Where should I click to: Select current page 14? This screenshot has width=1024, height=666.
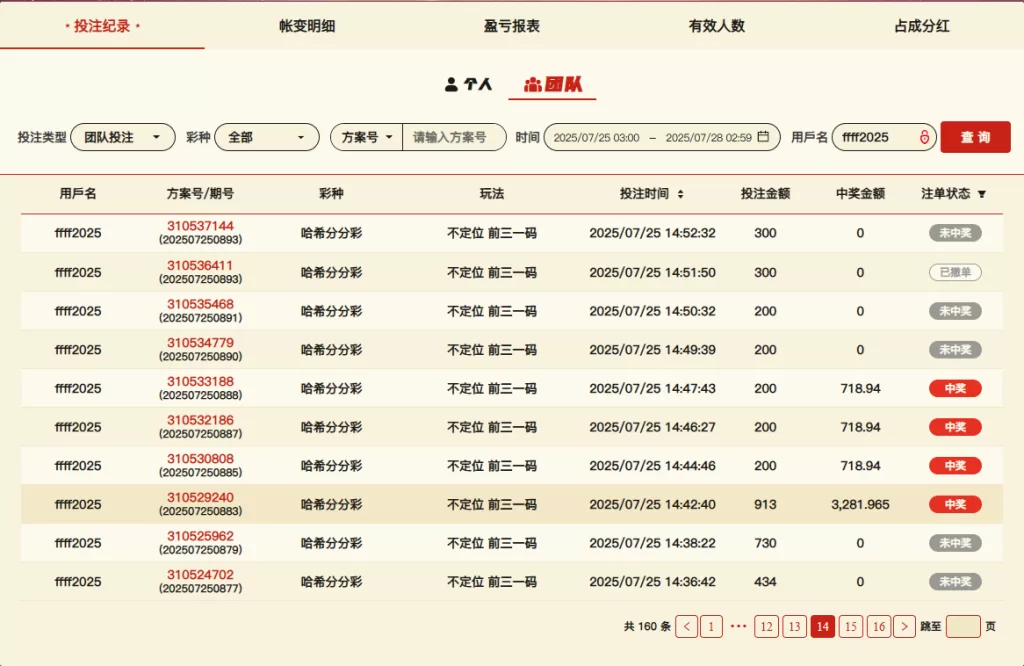tap(823, 627)
